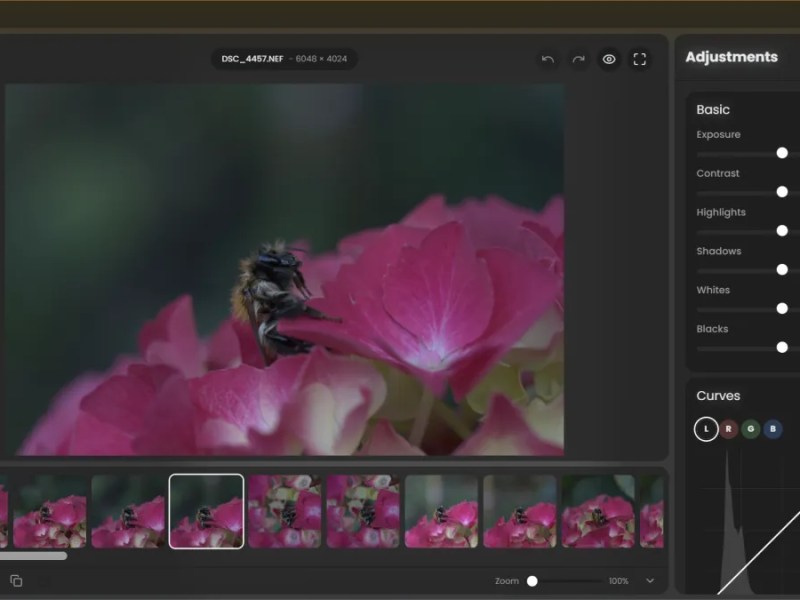Image resolution: width=800 pixels, height=600 pixels.
Task: Select the R curves channel
Action: coord(728,429)
